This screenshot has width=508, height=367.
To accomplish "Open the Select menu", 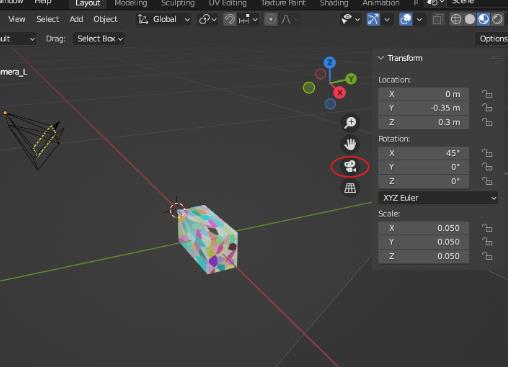I will pos(48,19).
